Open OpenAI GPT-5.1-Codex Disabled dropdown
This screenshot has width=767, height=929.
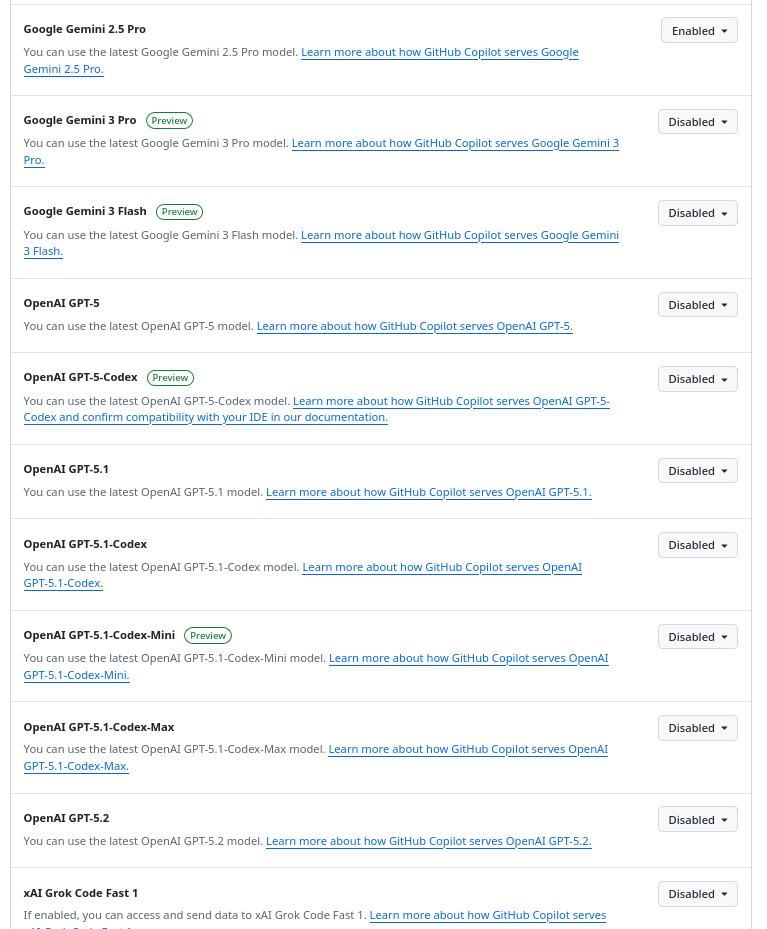(697, 545)
